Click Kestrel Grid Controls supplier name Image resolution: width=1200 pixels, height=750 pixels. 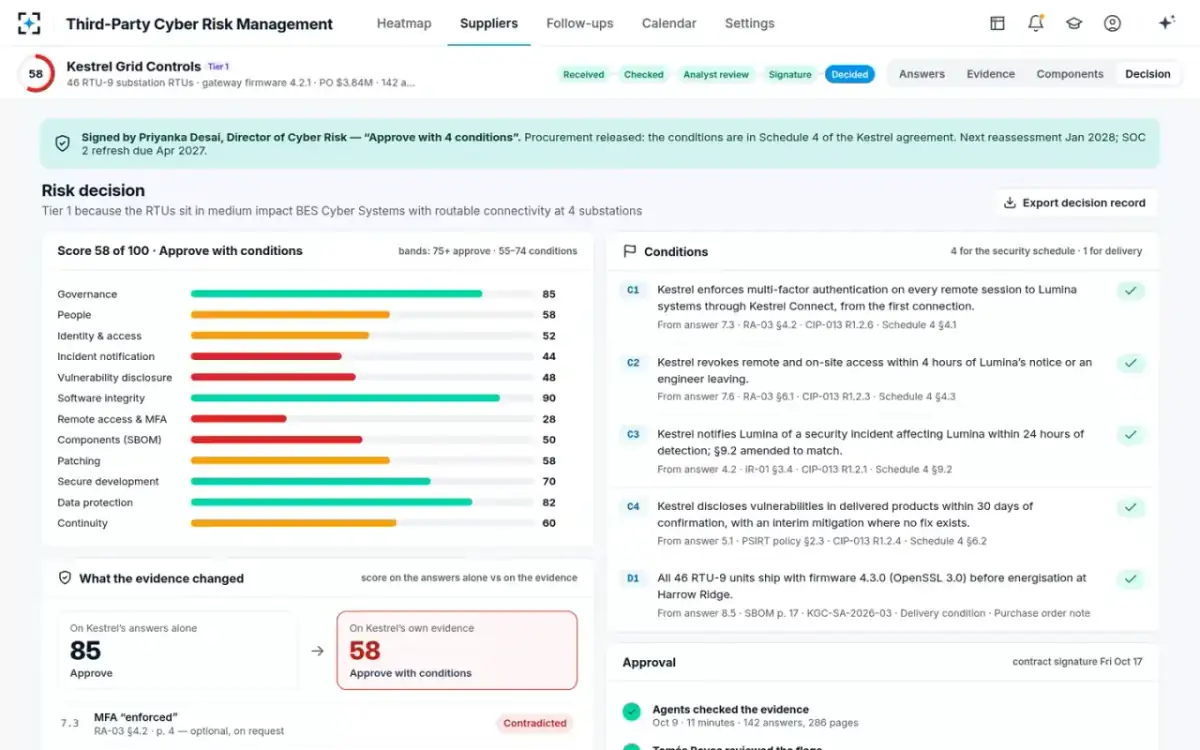tap(134, 67)
